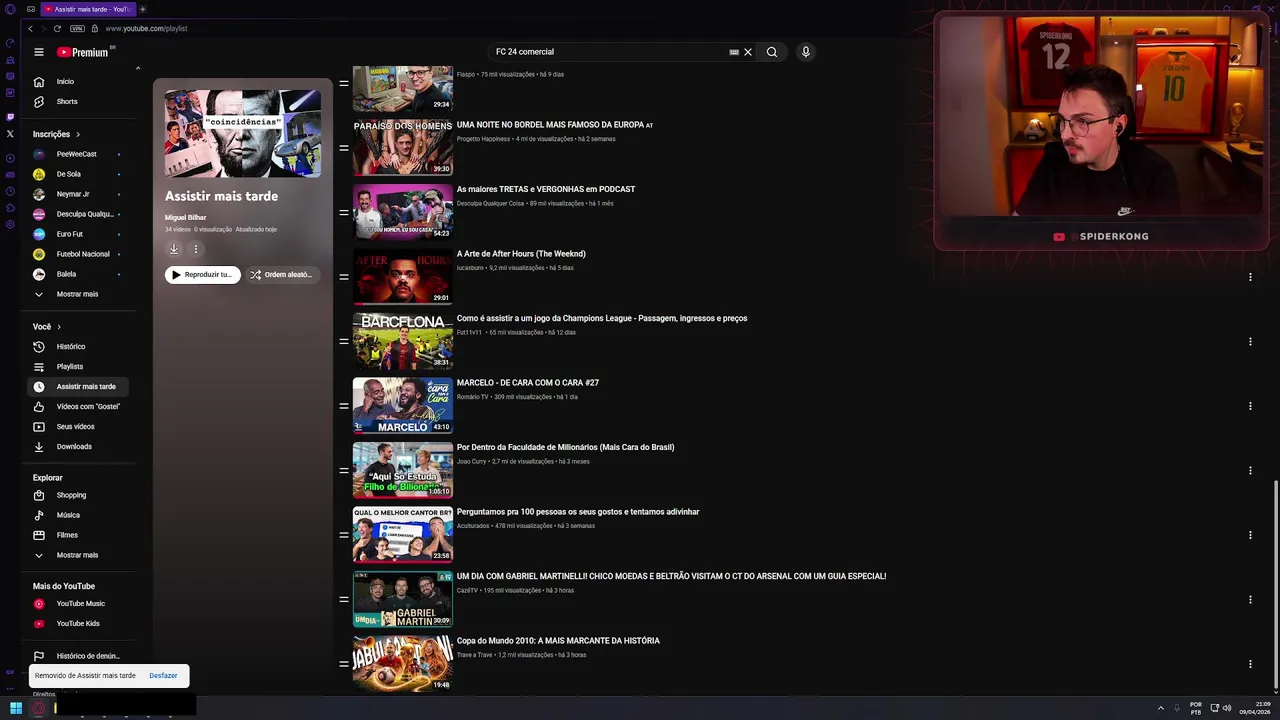Activate voice search microphone

pyautogui.click(x=805, y=52)
